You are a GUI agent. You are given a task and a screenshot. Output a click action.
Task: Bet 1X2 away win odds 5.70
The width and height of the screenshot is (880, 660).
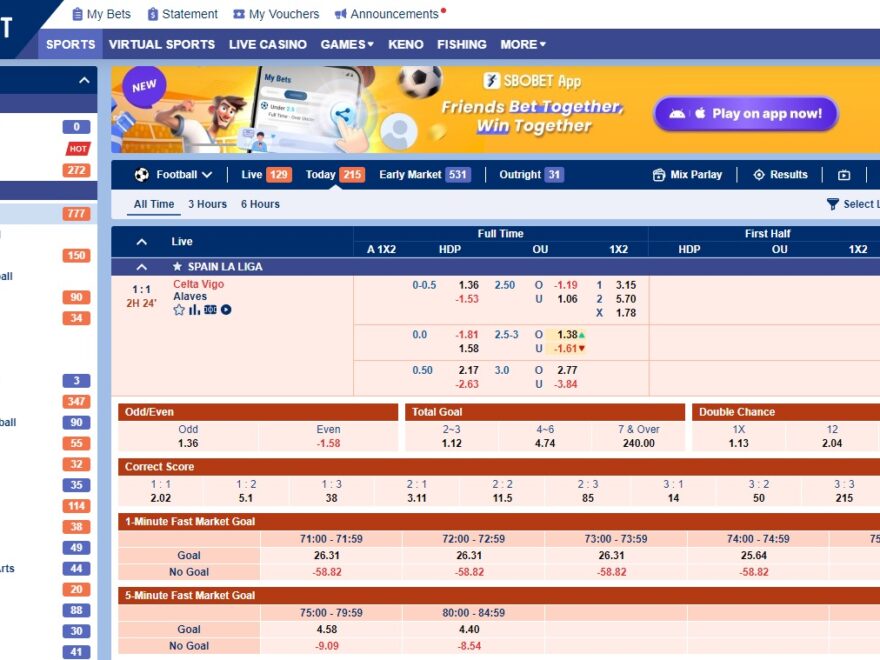[626, 299]
